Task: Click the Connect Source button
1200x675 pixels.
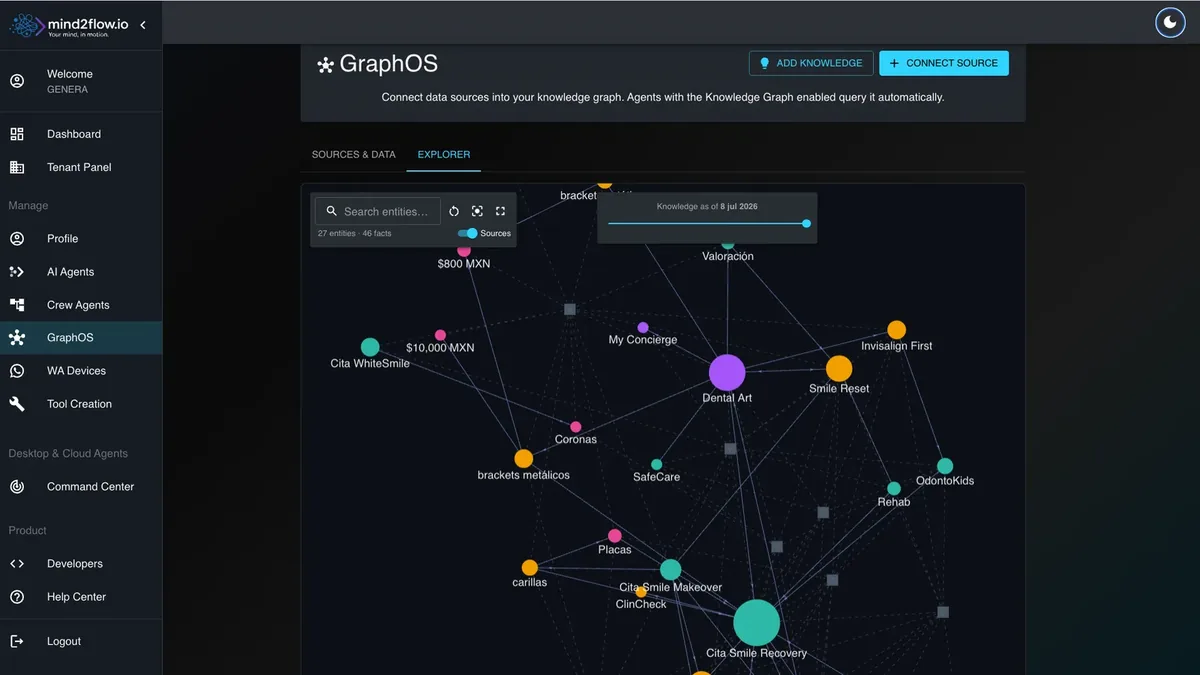Action: click(x=944, y=63)
